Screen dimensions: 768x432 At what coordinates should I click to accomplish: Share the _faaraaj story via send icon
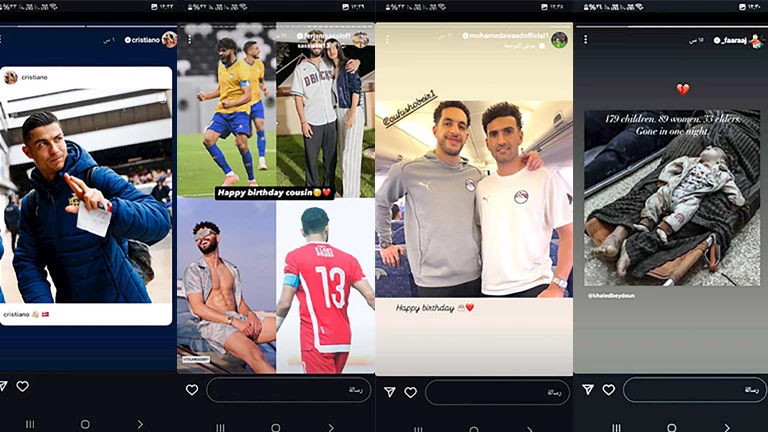(588, 390)
